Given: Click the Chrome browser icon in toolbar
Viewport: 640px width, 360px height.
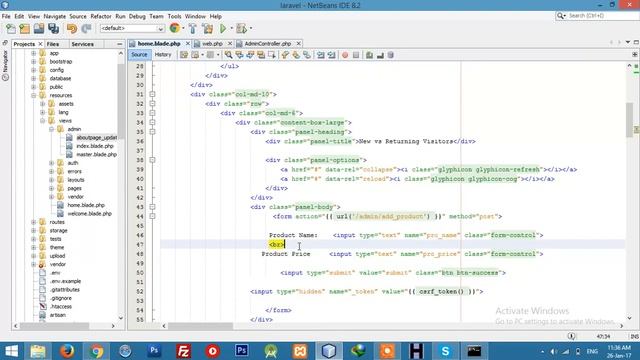Looking at the screenshot, I should tap(175, 28).
